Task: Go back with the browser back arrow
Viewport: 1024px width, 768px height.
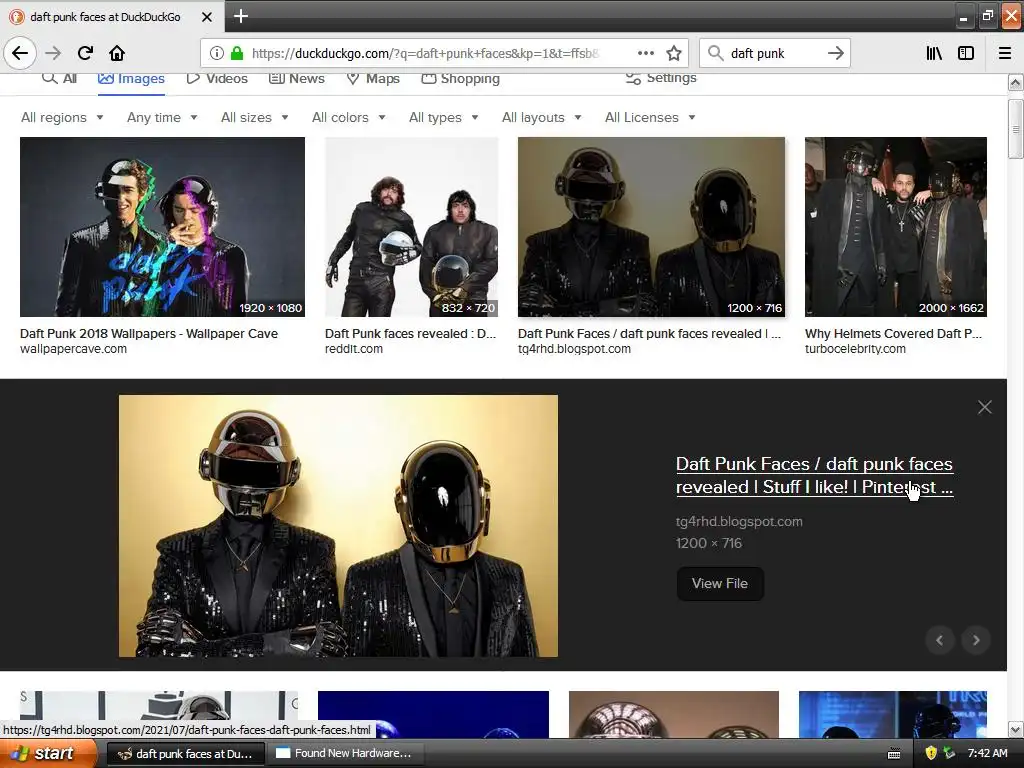Action: pyautogui.click(x=20, y=53)
